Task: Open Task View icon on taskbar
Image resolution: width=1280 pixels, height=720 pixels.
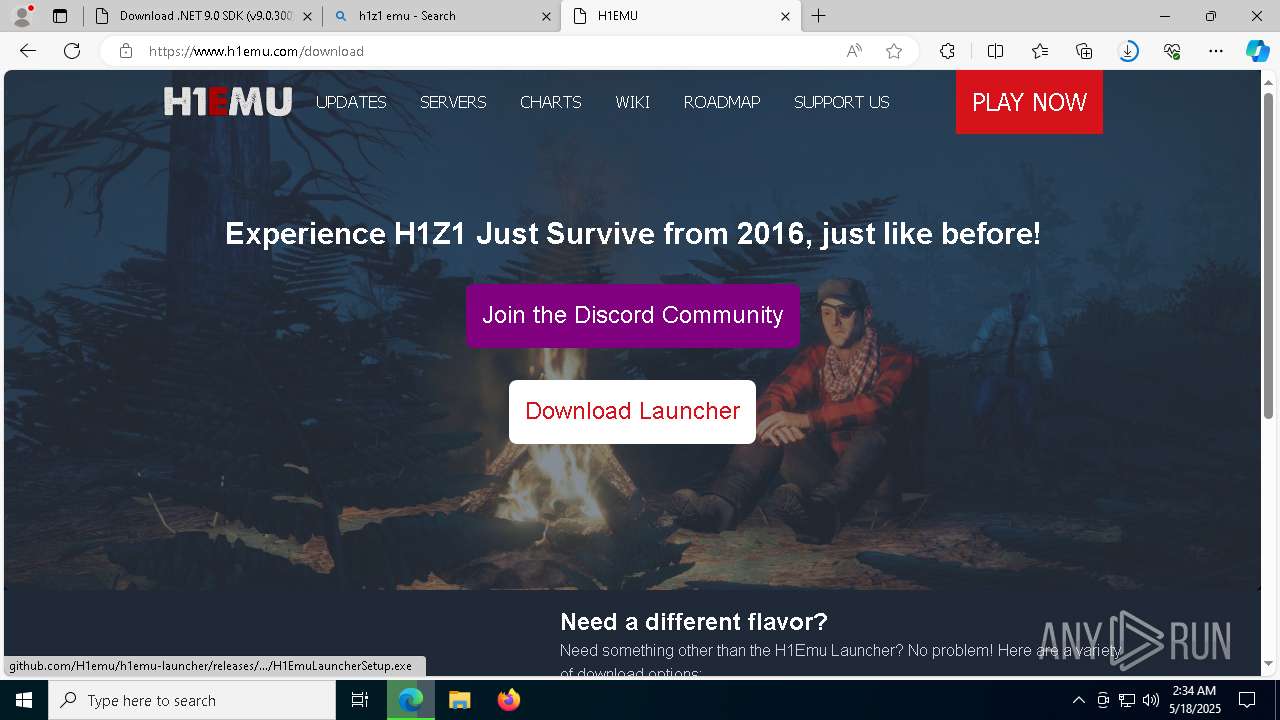Action: pos(360,700)
